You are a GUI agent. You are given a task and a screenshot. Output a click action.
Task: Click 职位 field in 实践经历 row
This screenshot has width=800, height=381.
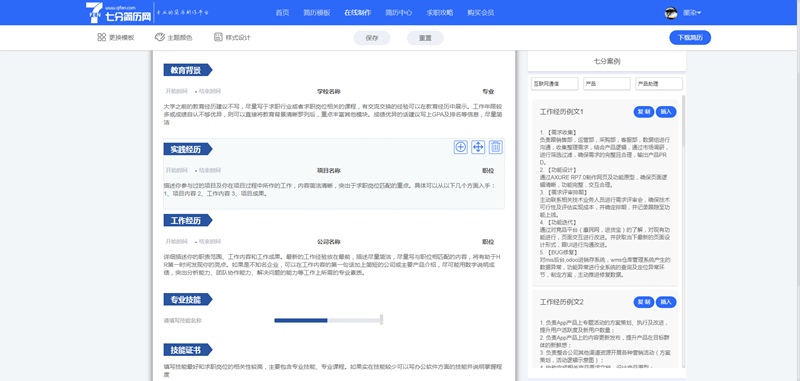pyautogui.click(x=488, y=170)
